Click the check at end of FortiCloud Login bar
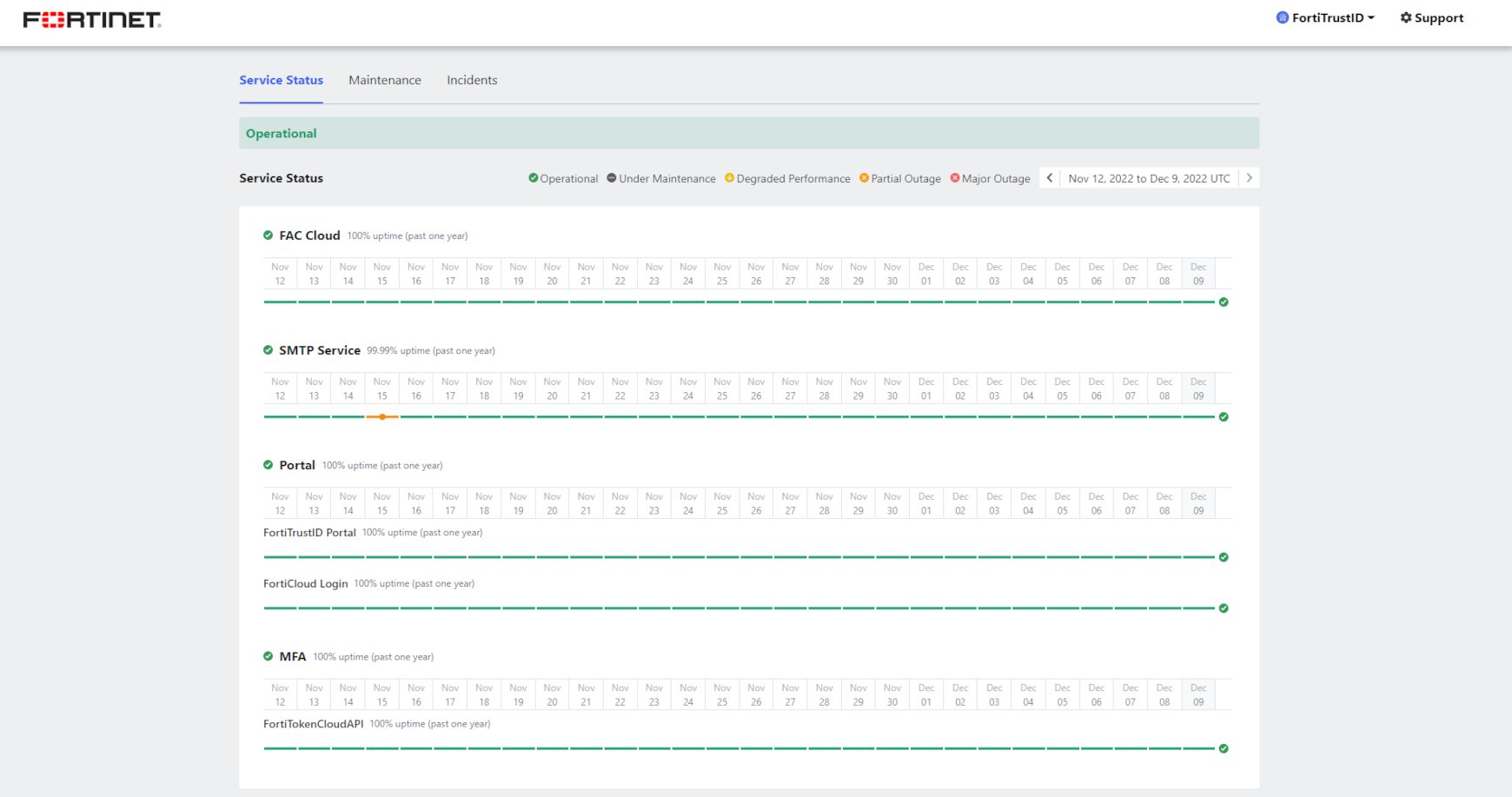 (1224, 608)
